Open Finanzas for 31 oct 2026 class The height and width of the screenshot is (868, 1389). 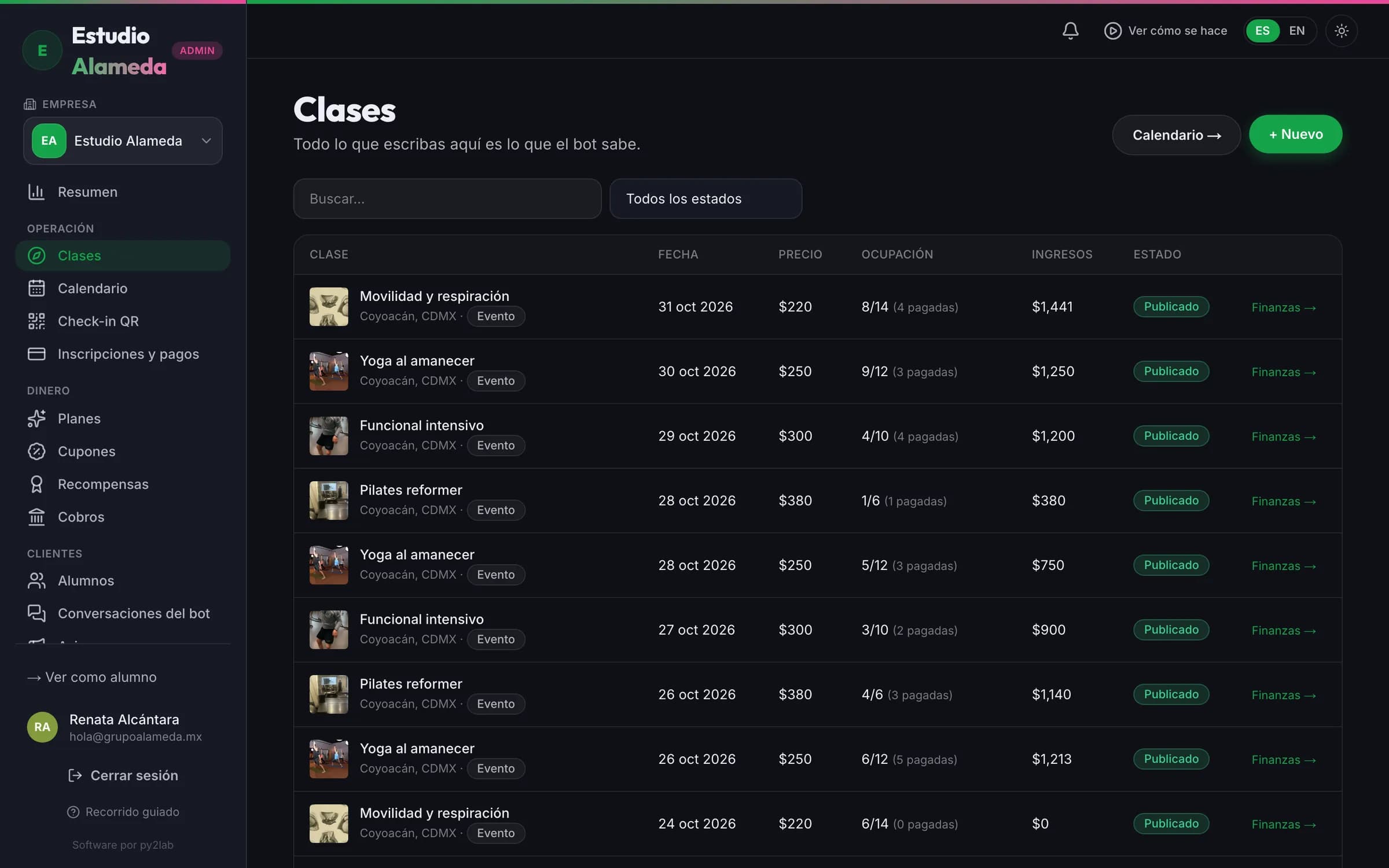pos(1284,307)
